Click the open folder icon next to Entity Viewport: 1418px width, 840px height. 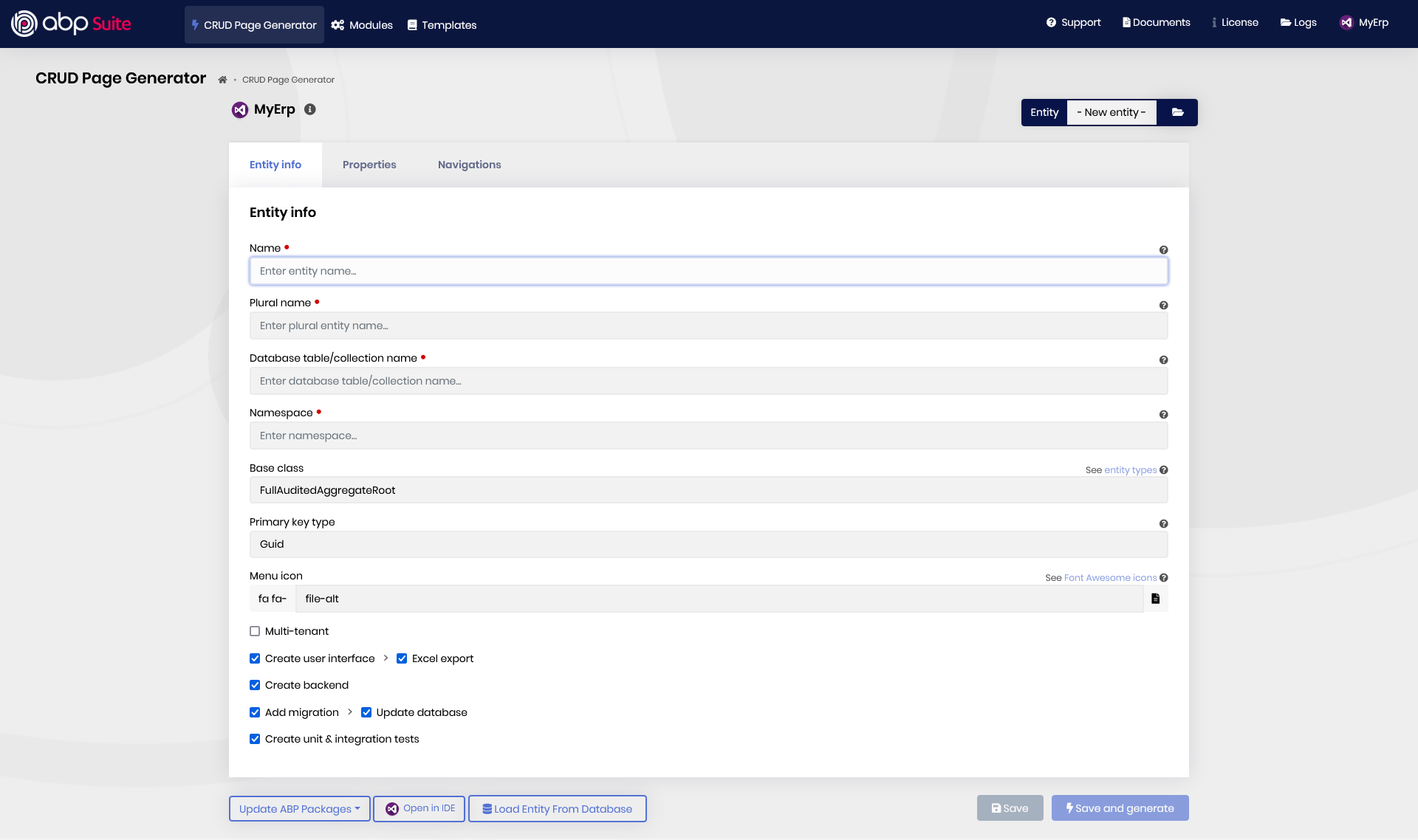1177,112
